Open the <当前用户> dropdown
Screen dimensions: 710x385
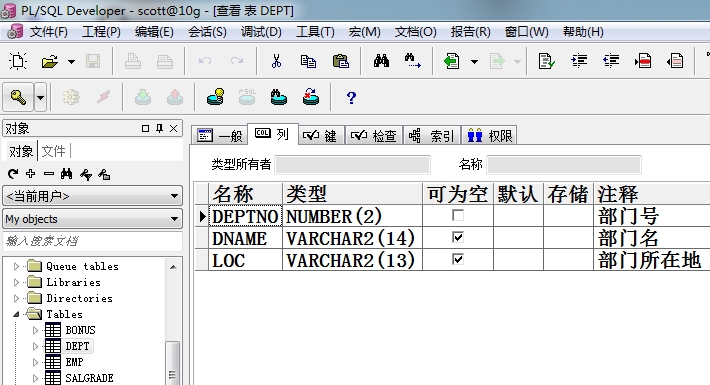coord(174,196)
